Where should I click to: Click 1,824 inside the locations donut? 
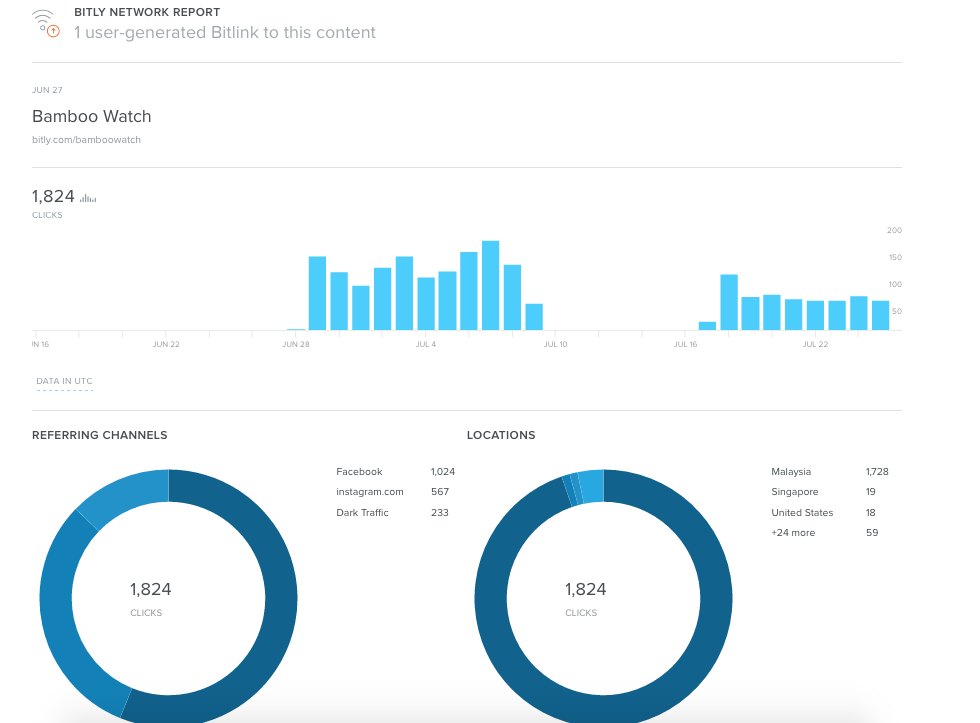pyautogui.click(x=586, y=589)
